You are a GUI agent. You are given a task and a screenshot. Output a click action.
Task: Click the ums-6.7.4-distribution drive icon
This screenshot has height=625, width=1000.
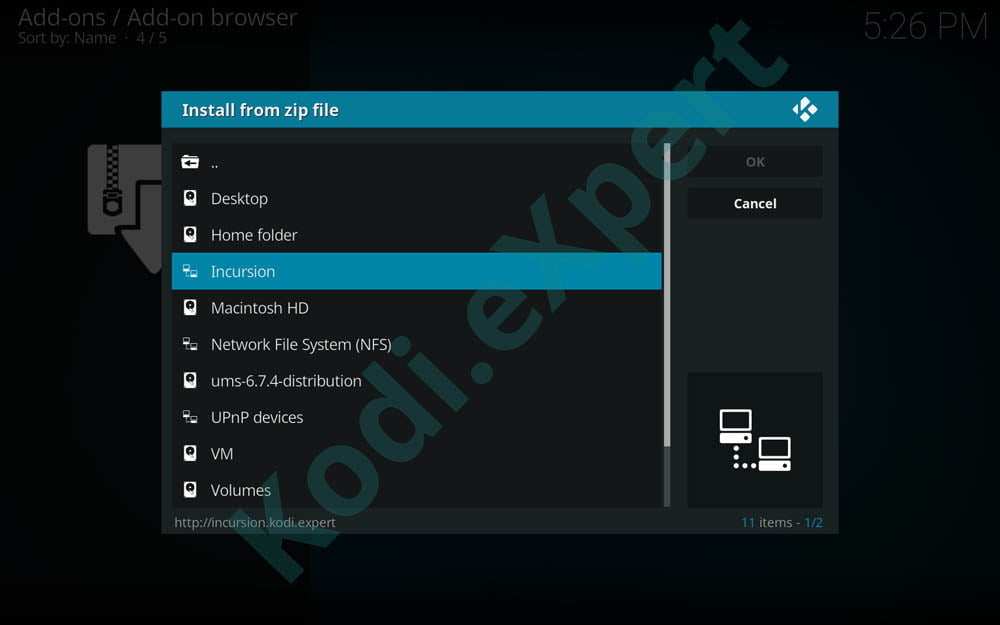(190, 381)
